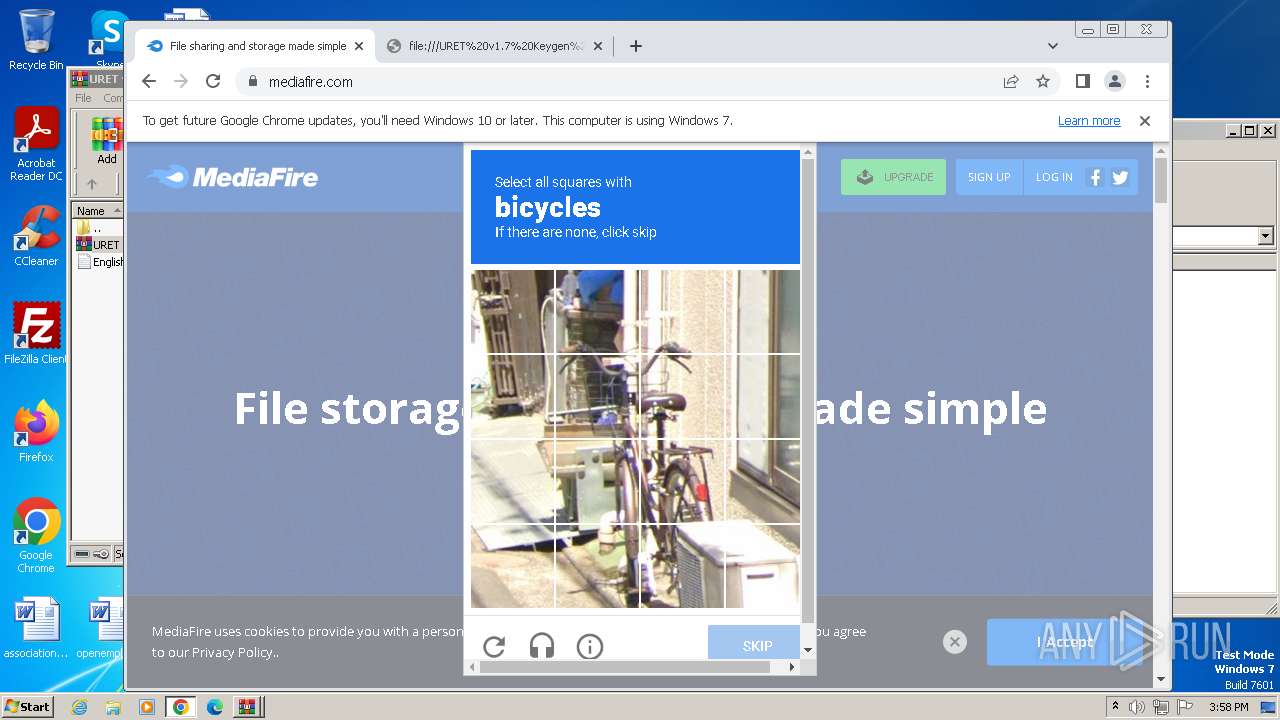Get an audio captcha challenge
1280x720 pixels.
tap(542, 646)
